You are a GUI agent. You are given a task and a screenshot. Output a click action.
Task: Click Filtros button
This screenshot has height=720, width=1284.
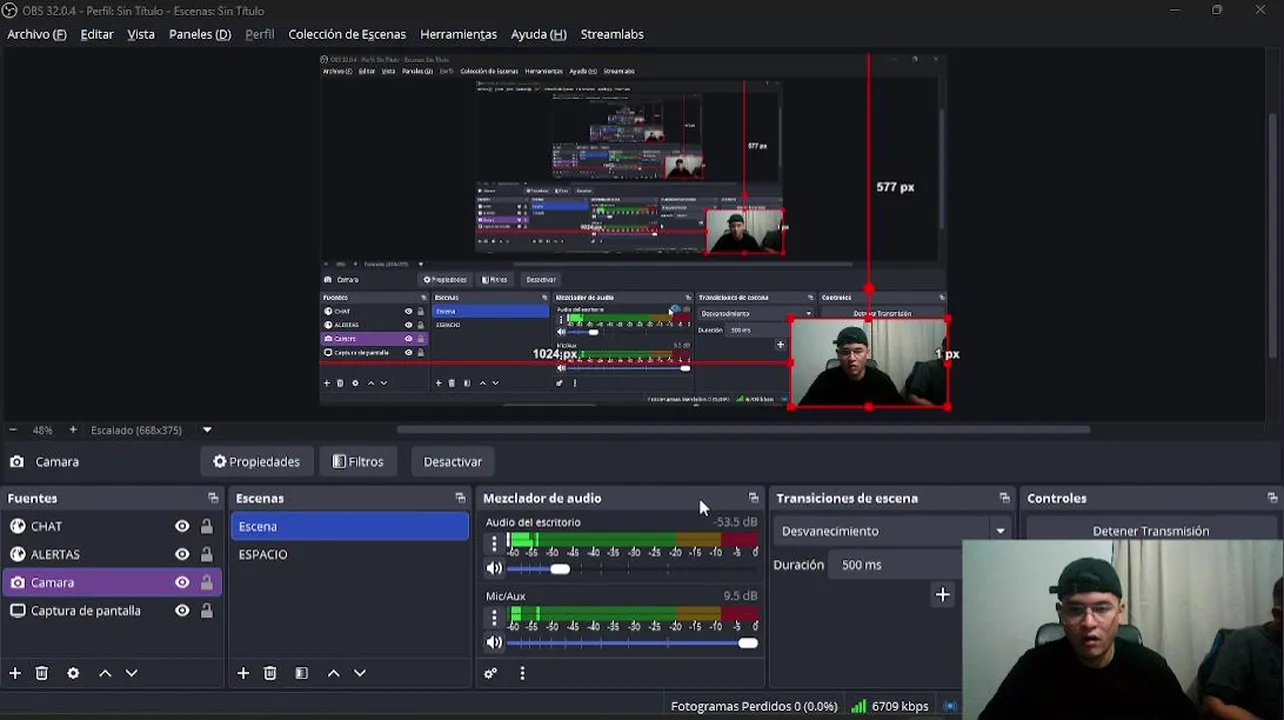coord(358,461)
